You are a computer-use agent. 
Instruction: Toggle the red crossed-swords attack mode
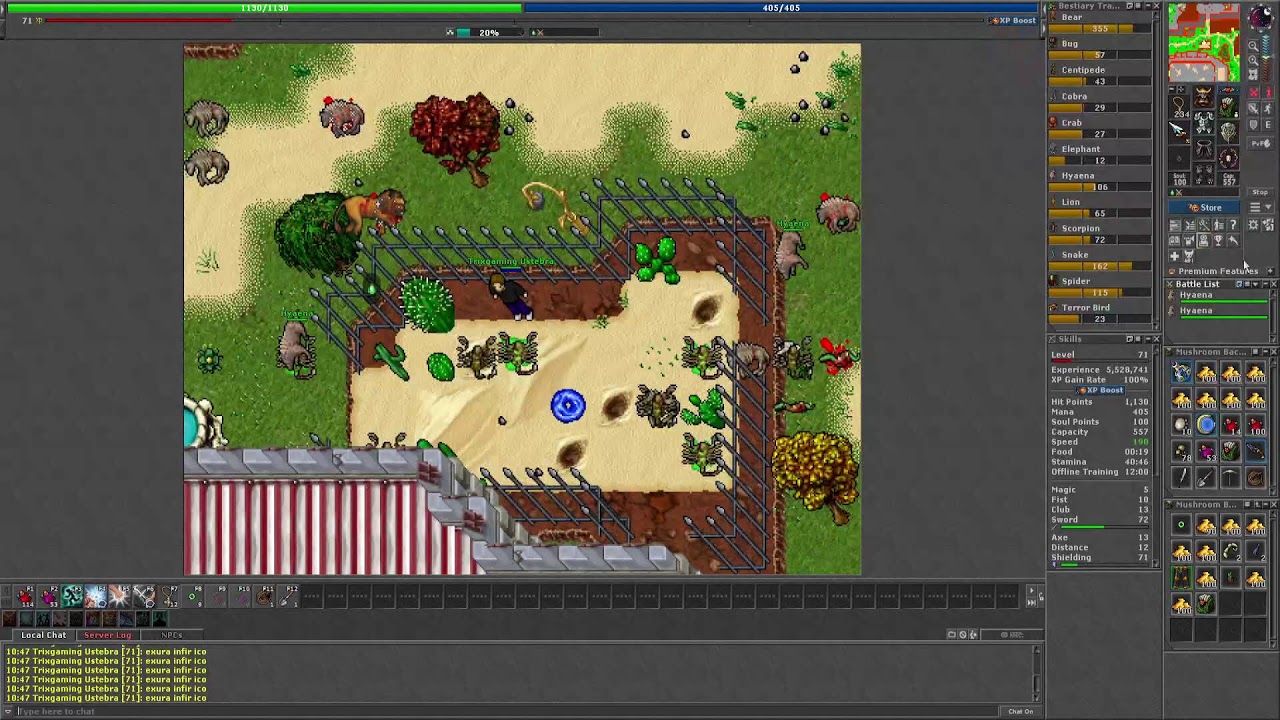(x=1254, y=92)
